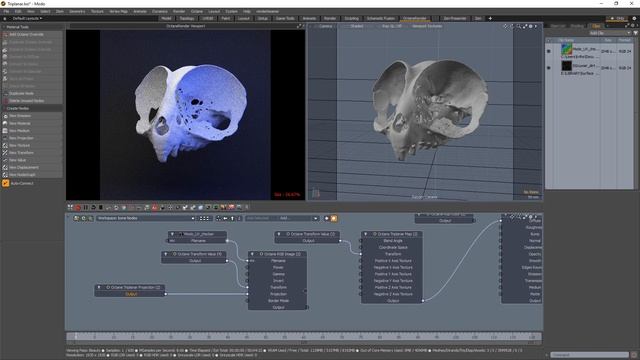The width and height of the screenshot is (640, 360).
Task: Click Positive X Axis Texture input port
Action: coord(360,261)
